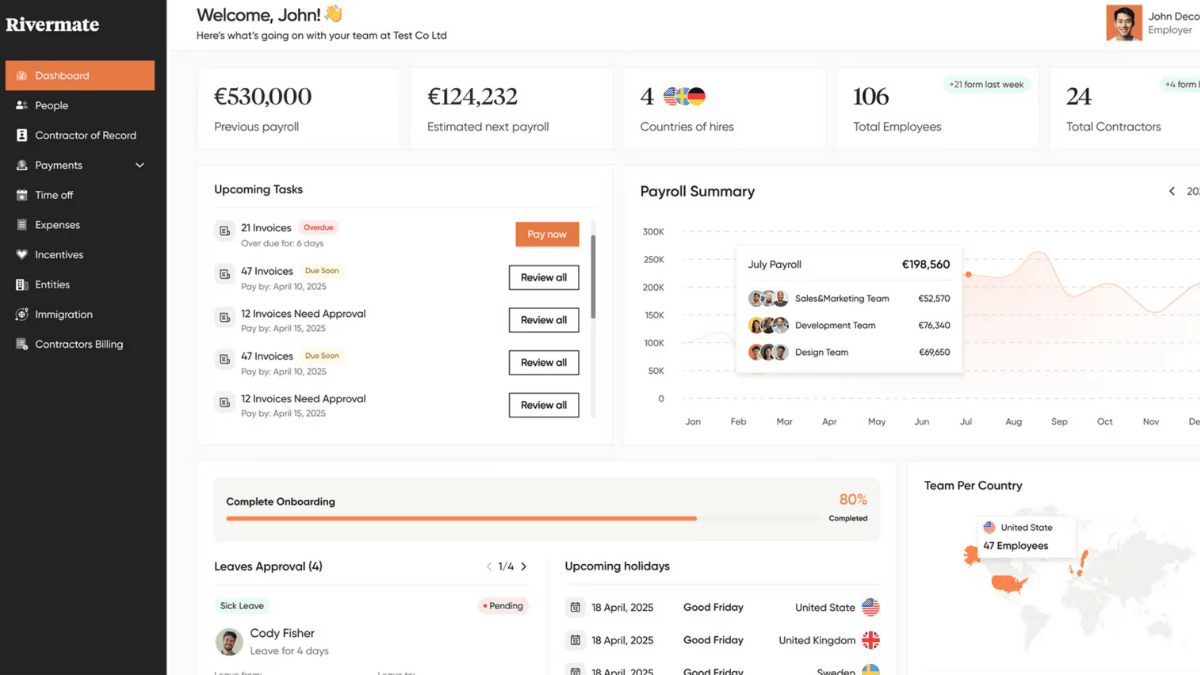
Task: Click John Deco's profile picture
Action: pyautogui.click(x=1124, y=22)
